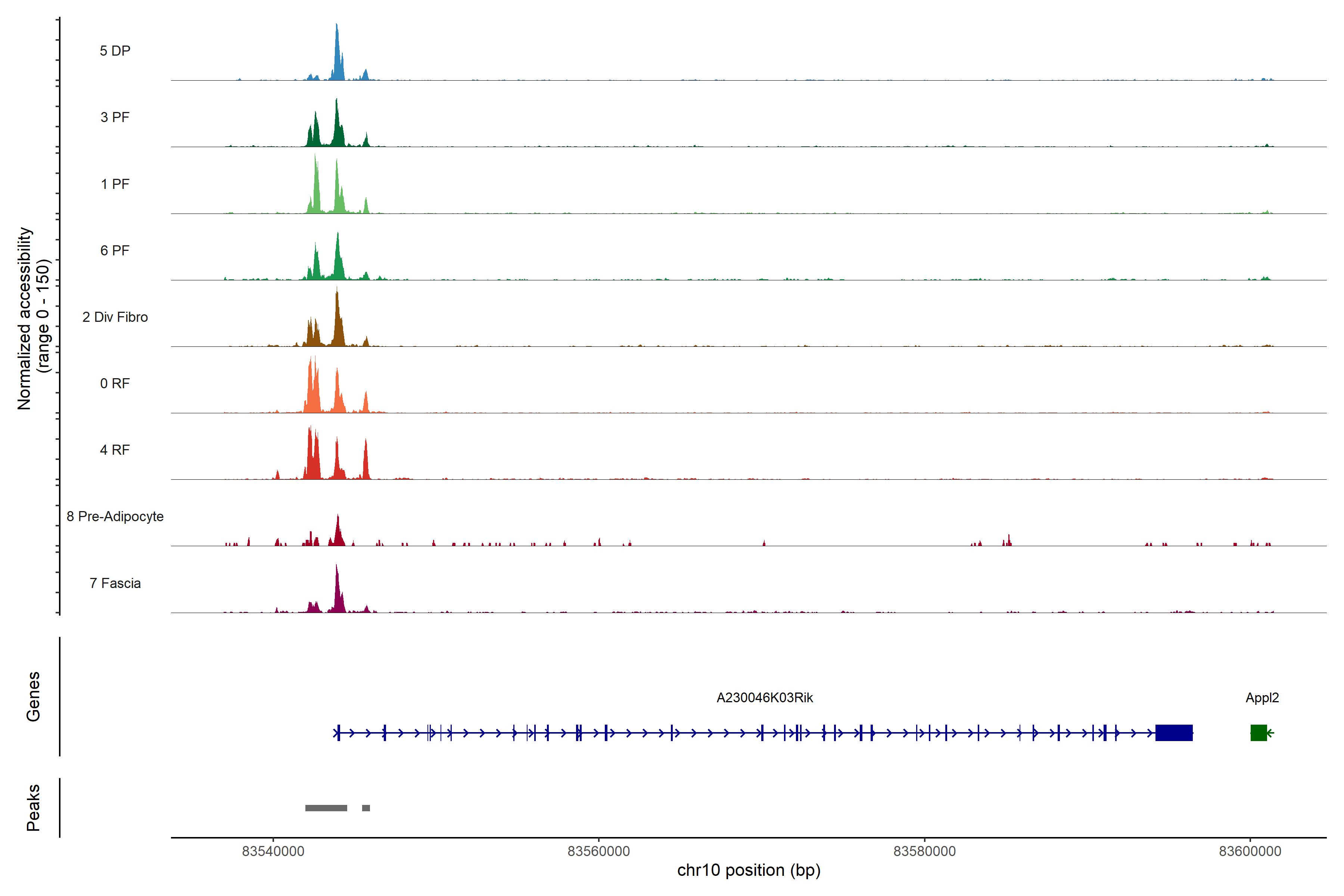Image resolution: width=1344 pixels, height=896 pixels.
Task: Click the small gray peak bar
Action: [366, 808]
